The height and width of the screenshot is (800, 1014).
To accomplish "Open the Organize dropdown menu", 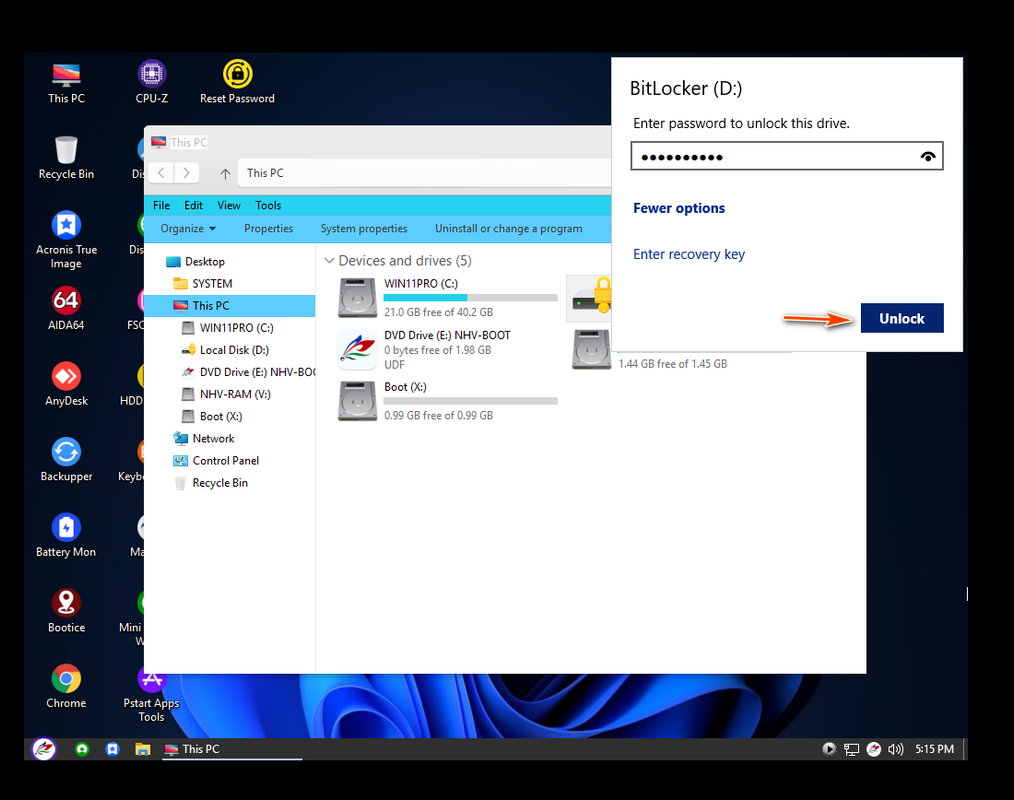I will pos(188,228).
